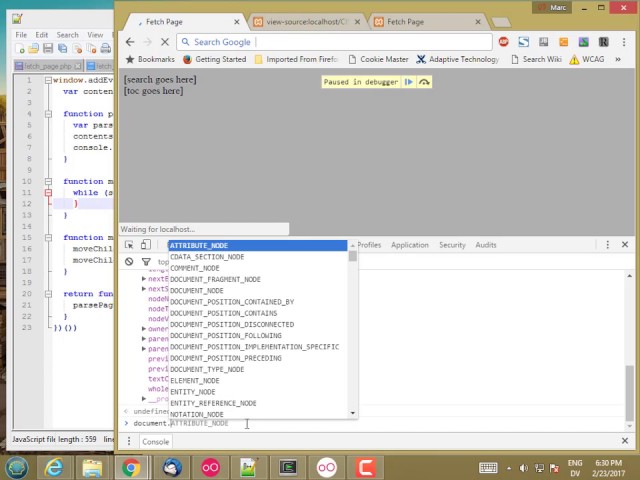The width and height of the screenshot is (640, 480).
Task: Open the console filter icon
Action: 146,262
